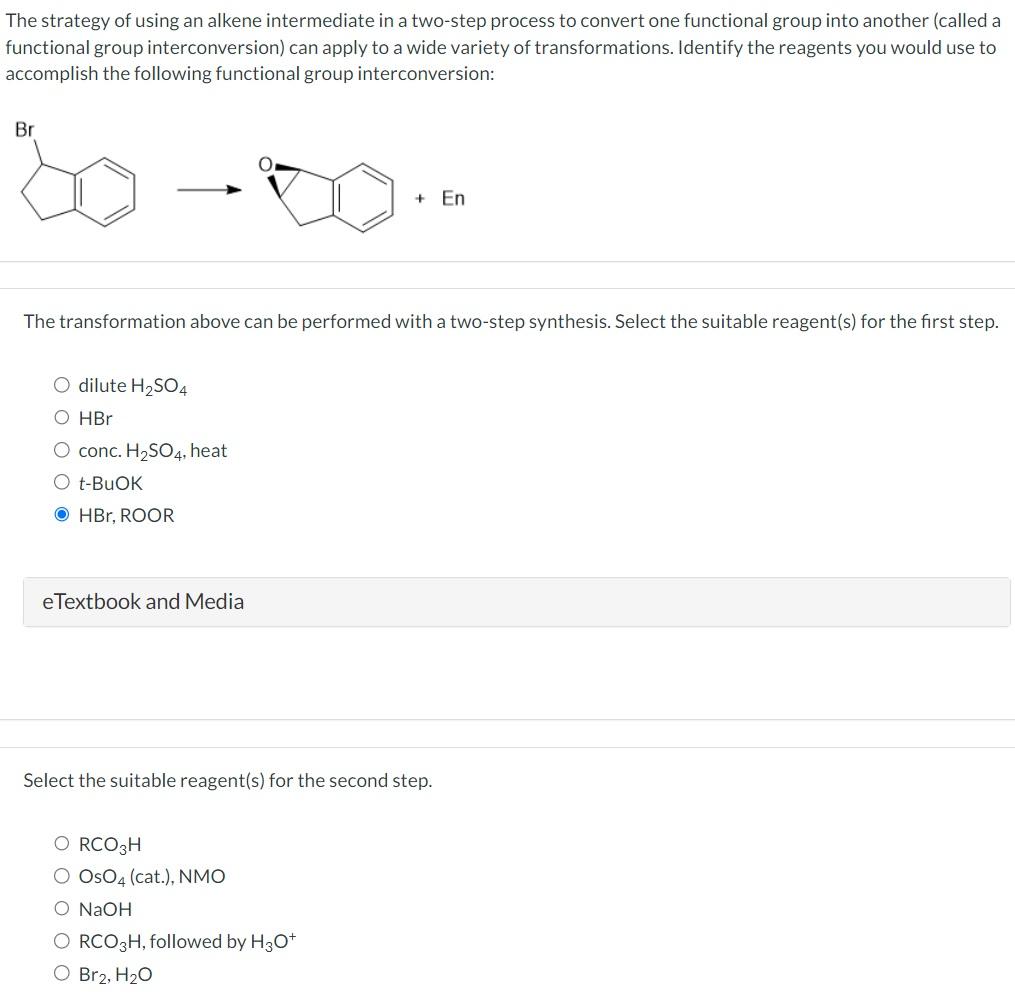1015x997 pixels.
Task: Choose conc. H2SO4, heat as first reagent
Action: tap(61, 449)
